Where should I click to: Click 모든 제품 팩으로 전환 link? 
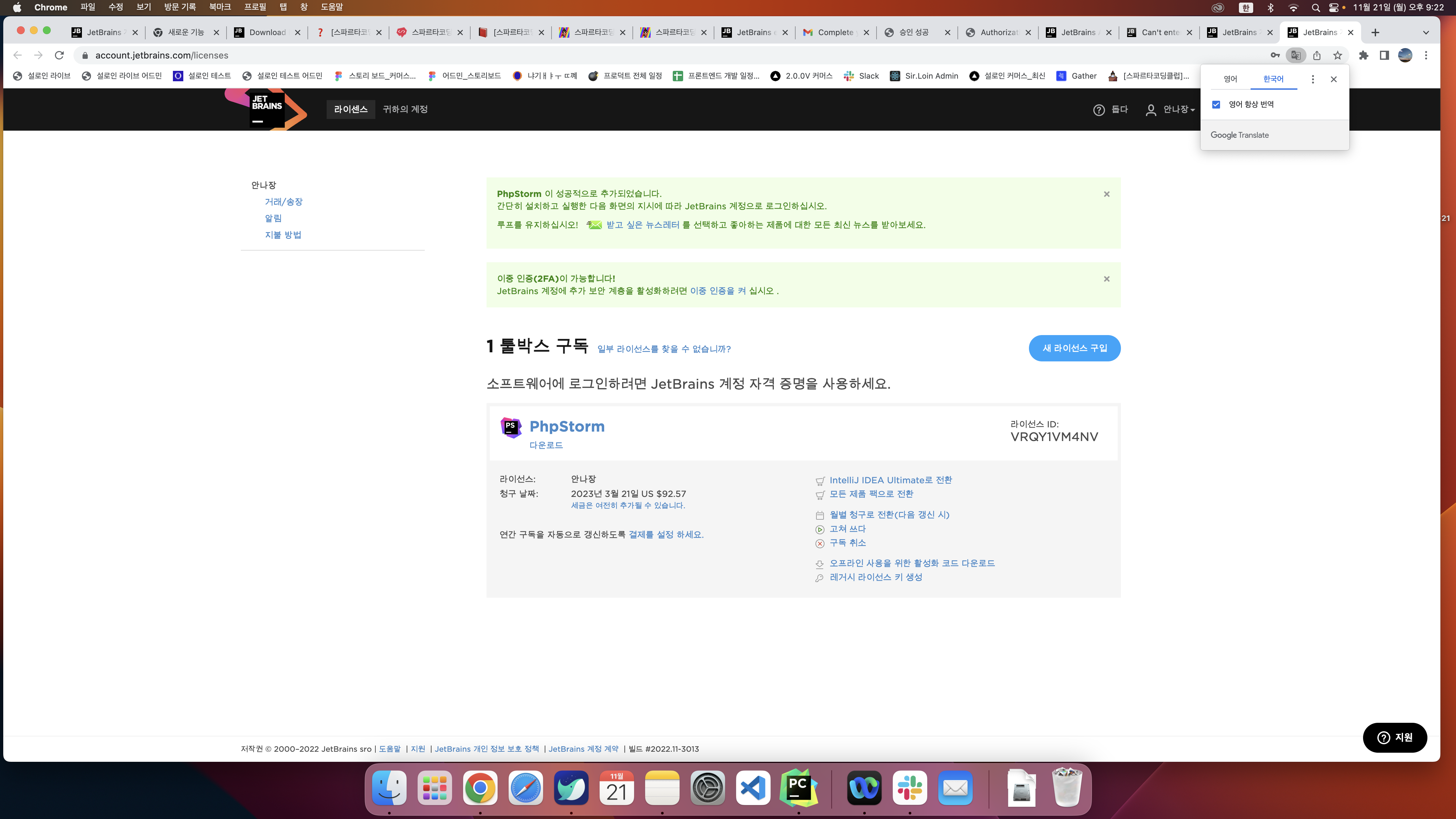[871, 494]
